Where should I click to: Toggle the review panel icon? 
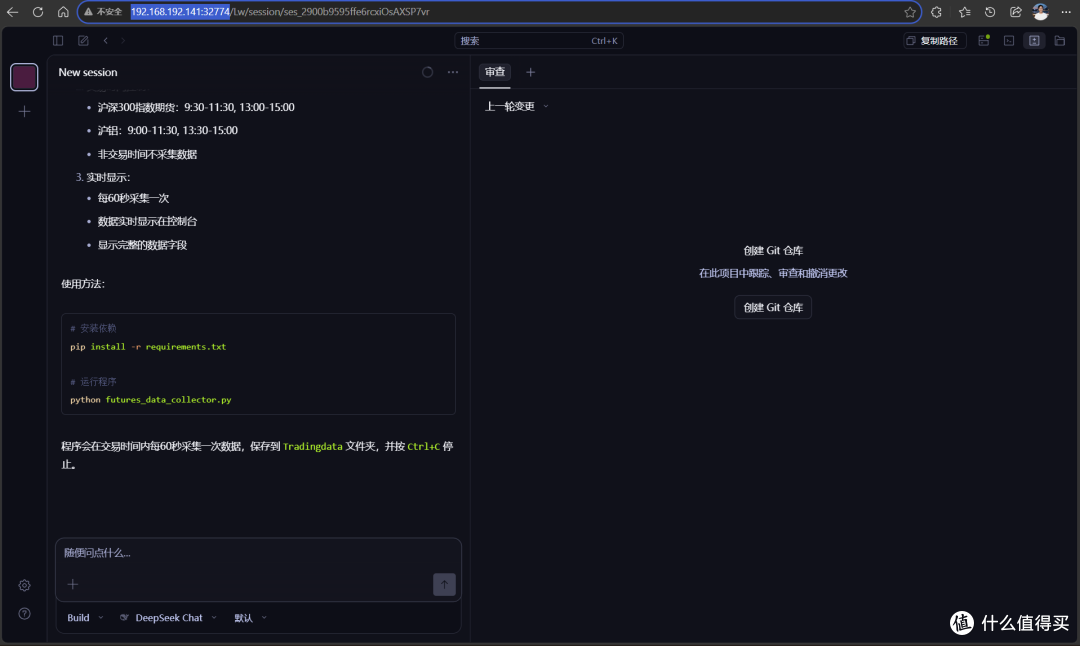pyautogui.click(x=1035, y=41)
